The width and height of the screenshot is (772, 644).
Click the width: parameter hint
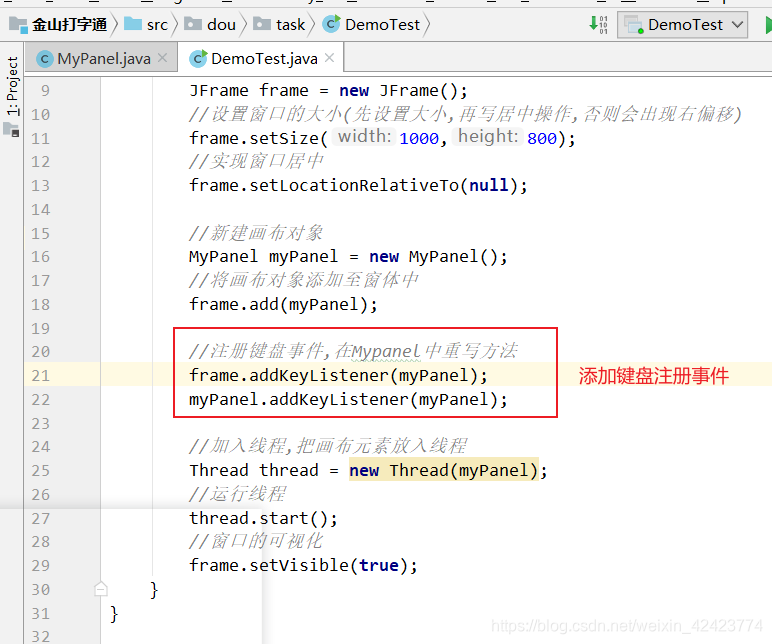pyautogui.click(x=365, y=136)
